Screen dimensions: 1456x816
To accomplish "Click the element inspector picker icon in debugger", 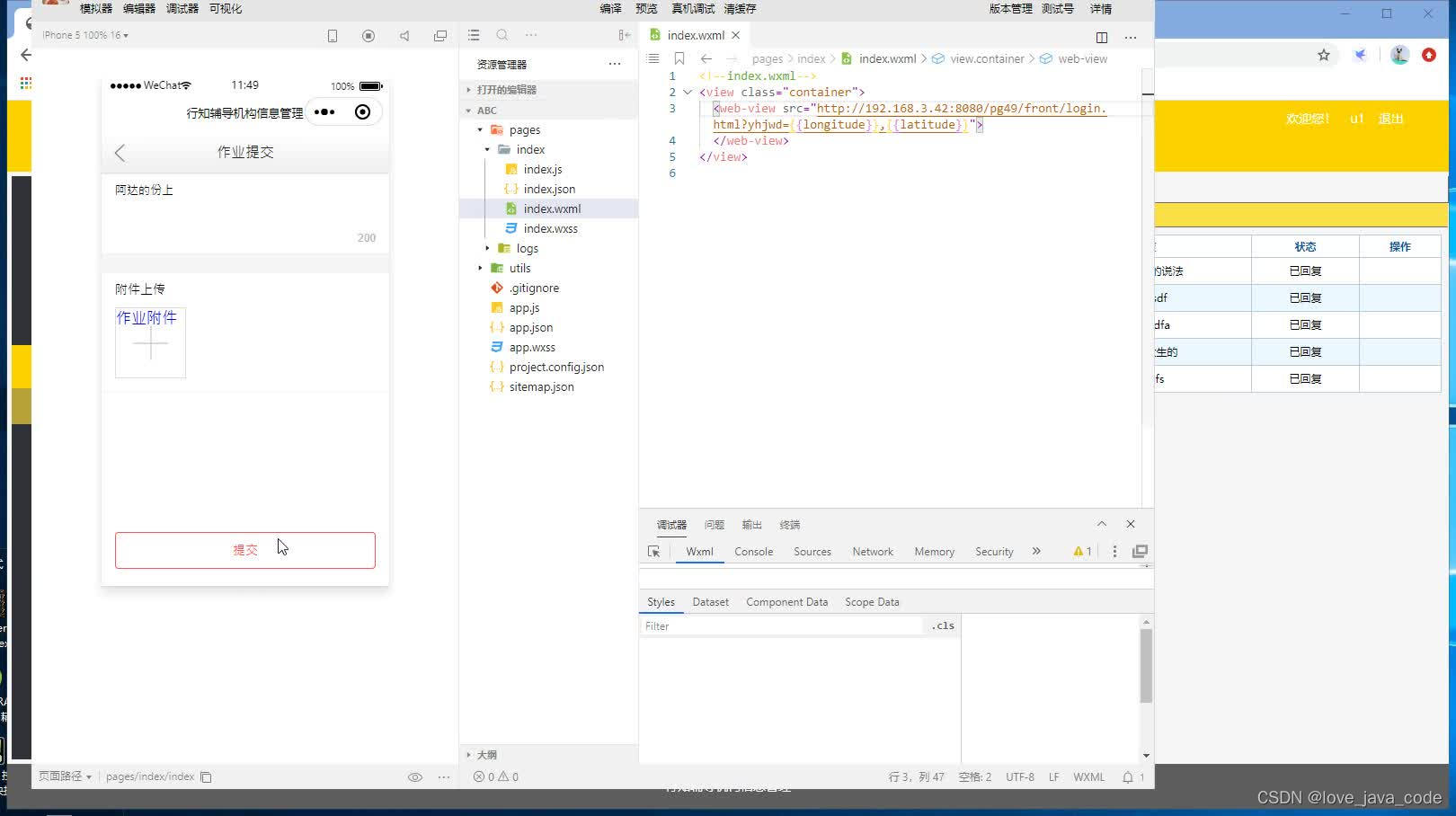I will pos(653,552).
